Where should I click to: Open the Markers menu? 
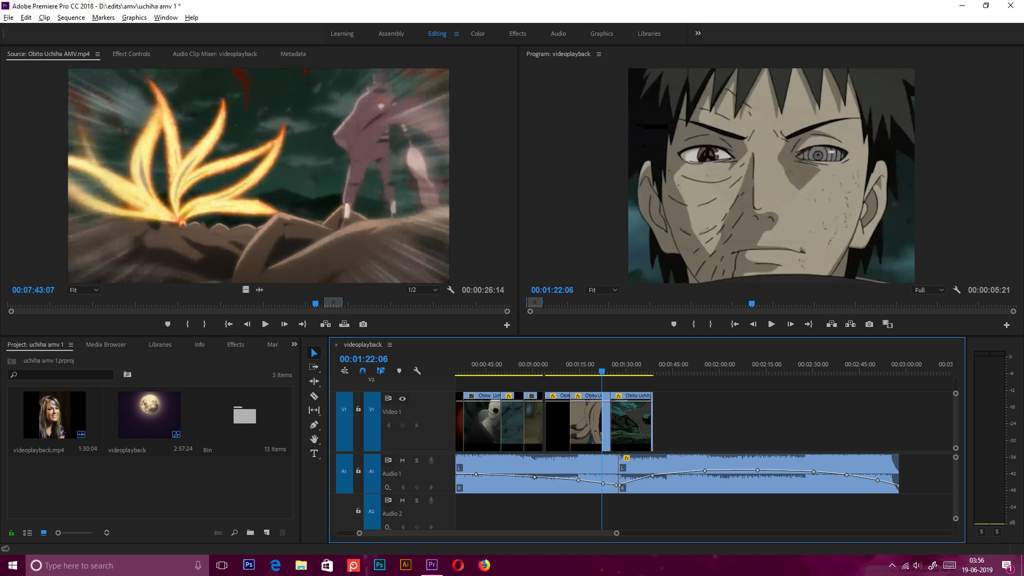click(x=103, y=18)
